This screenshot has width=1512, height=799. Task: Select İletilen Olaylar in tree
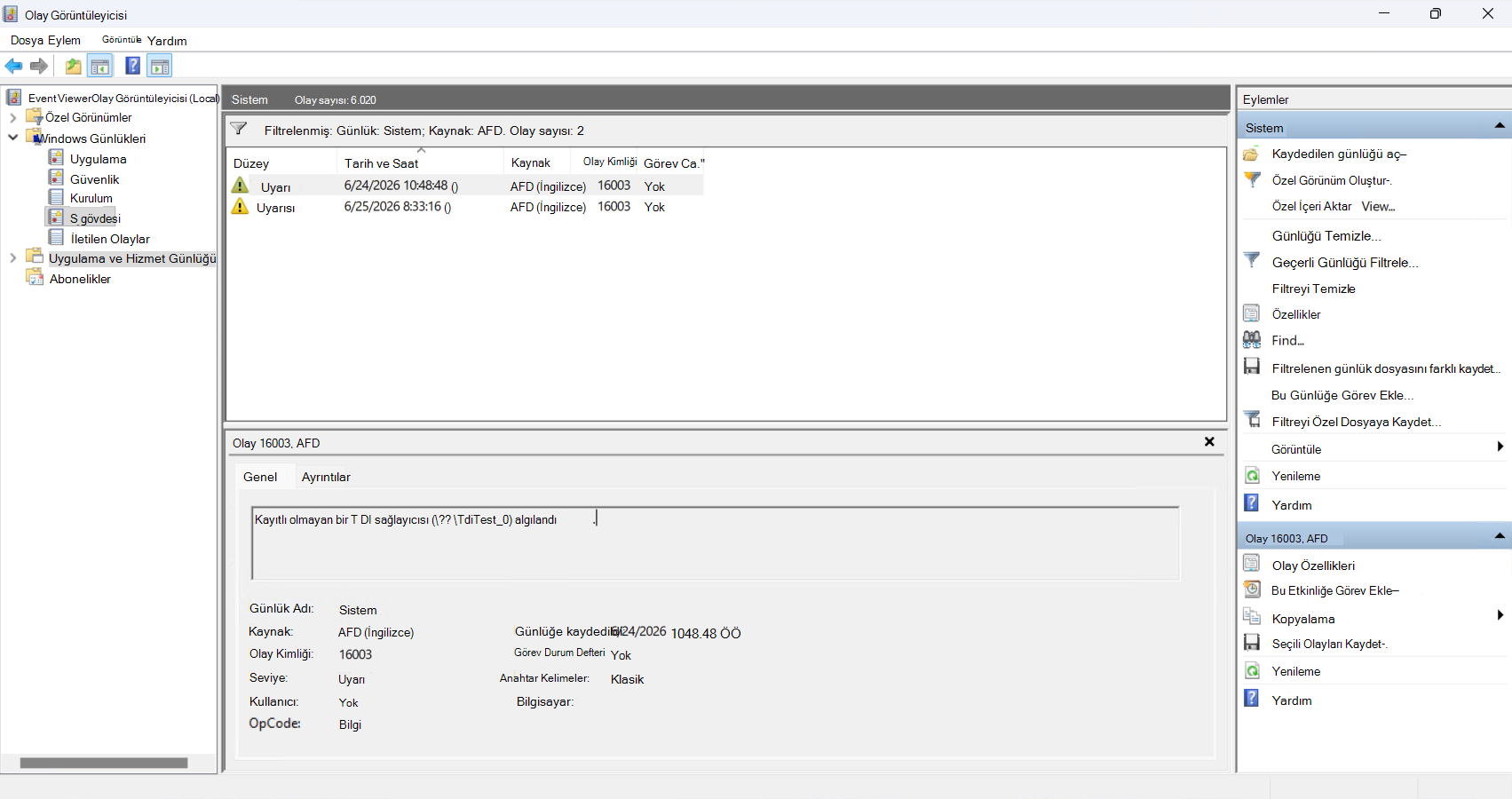pyautogui.click(x=110, y=239)
